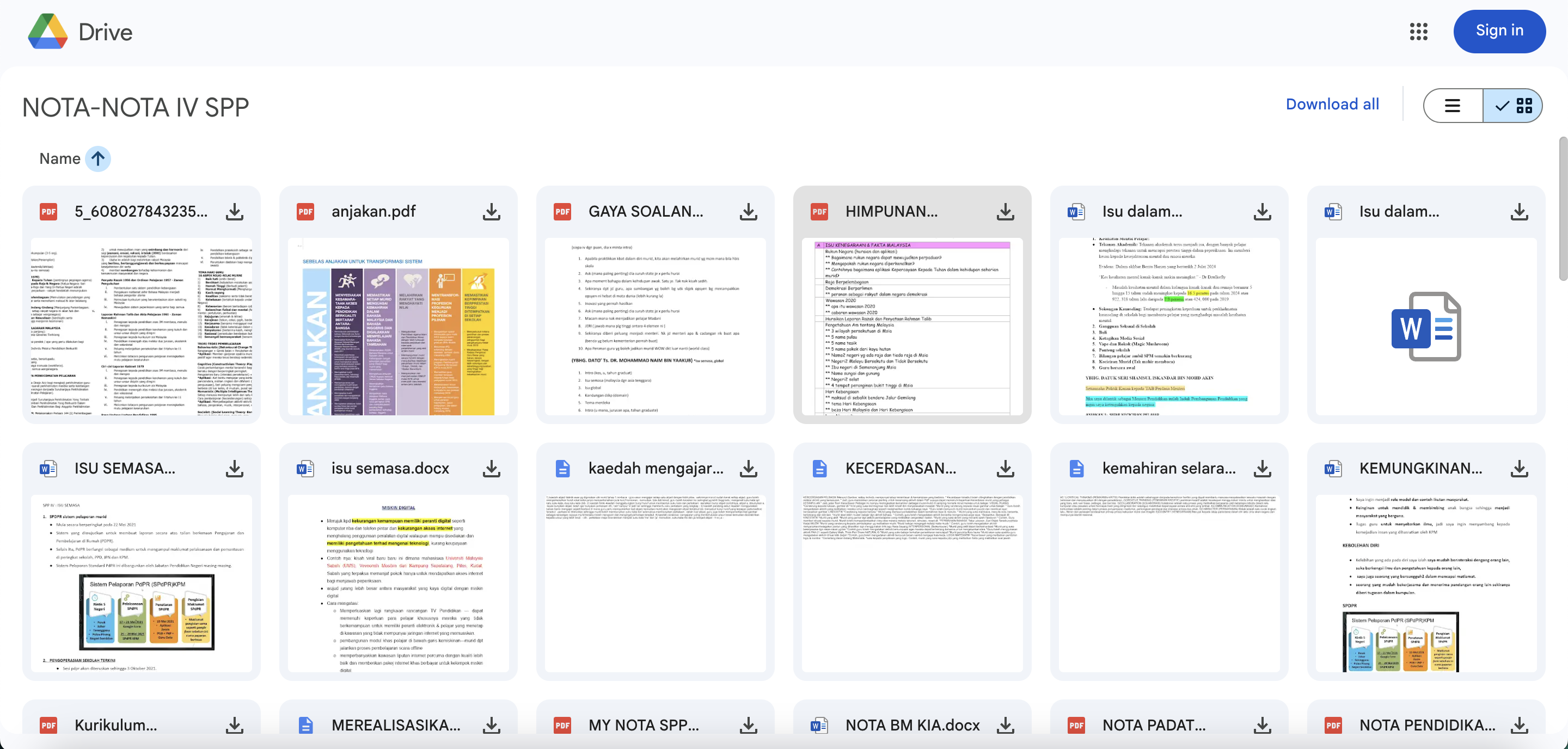Click the PDF icon beside Kurikulum...
The image size is (1568, 749).
click(x=48, y=725)
